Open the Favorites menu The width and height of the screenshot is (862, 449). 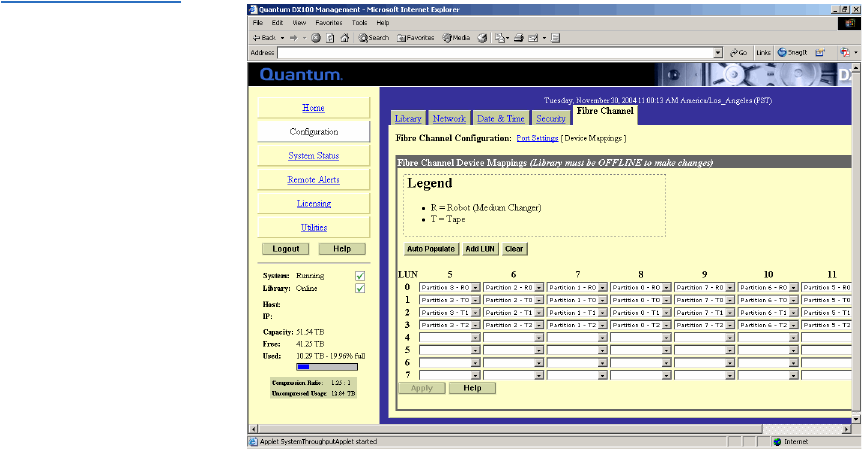pos(329,23)
